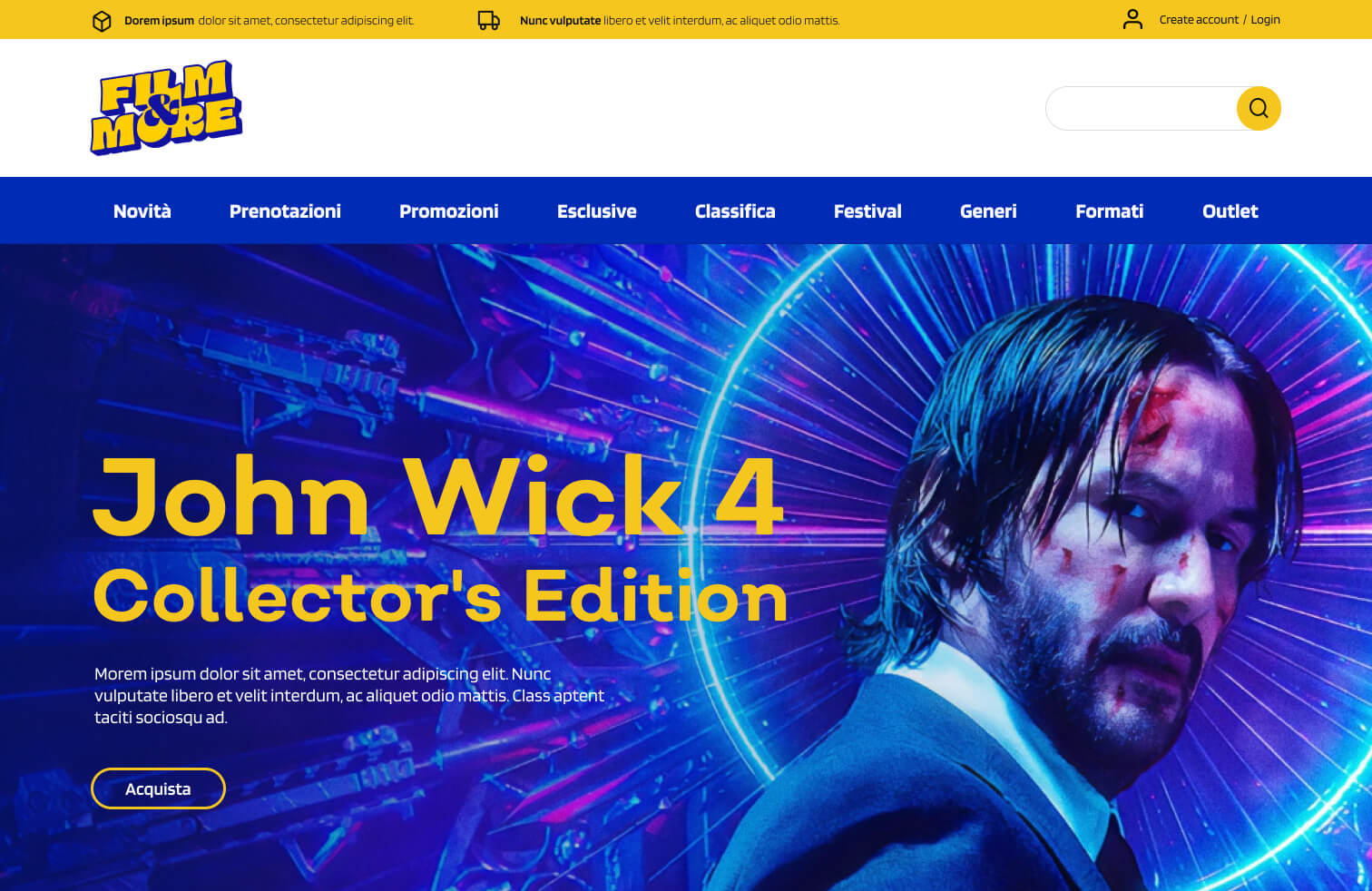This screenshot has height=891, width=1372.
Task: Click the Login link
Action: click(x=1265, y=19)
